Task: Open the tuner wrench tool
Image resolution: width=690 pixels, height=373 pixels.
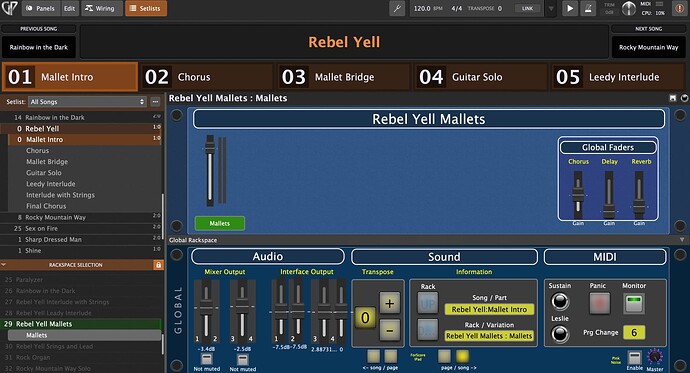Action: tap(397, 8)
